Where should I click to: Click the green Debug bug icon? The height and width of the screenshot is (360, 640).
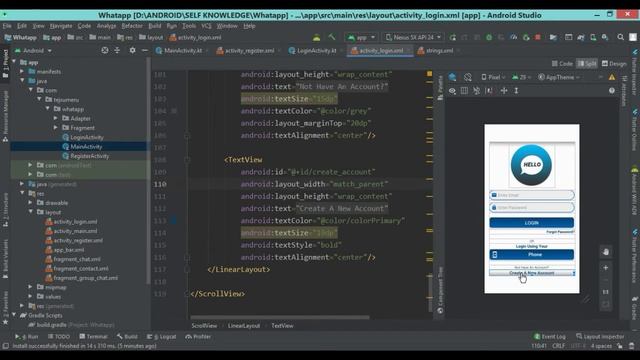point(489,37)
